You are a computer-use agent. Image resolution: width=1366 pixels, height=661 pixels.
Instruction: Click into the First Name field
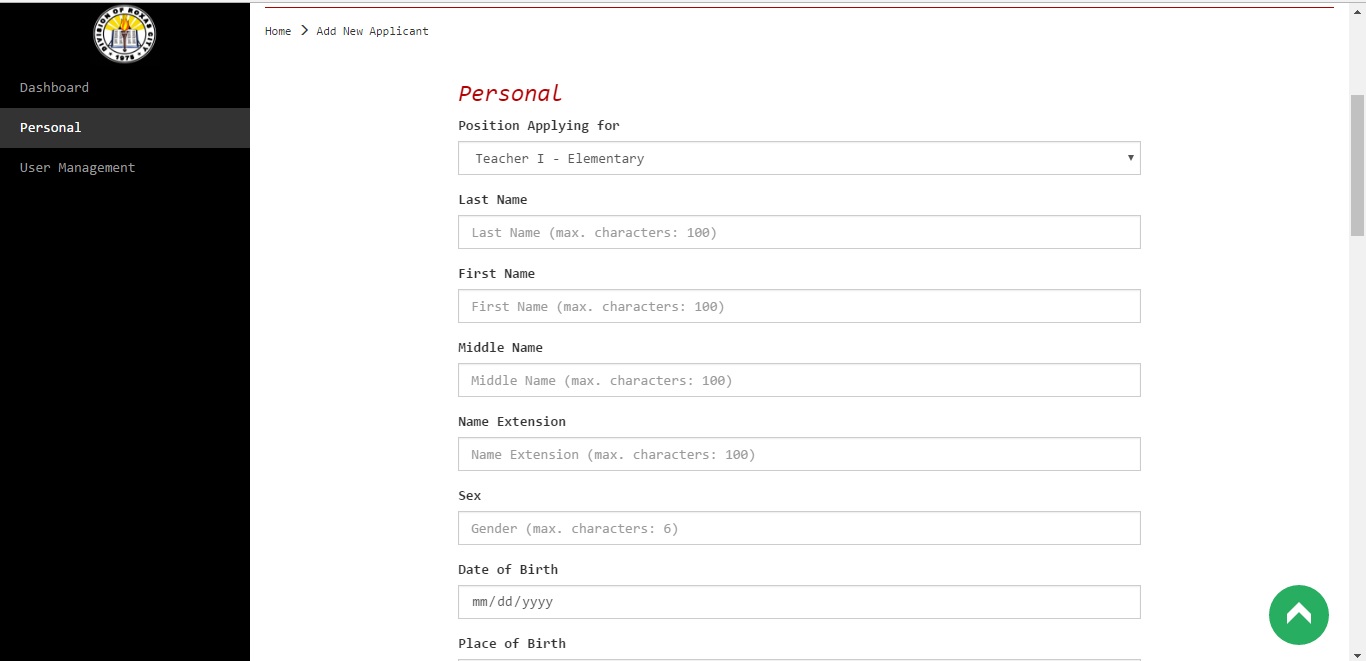pyautogui.click(x=798, y=306)
